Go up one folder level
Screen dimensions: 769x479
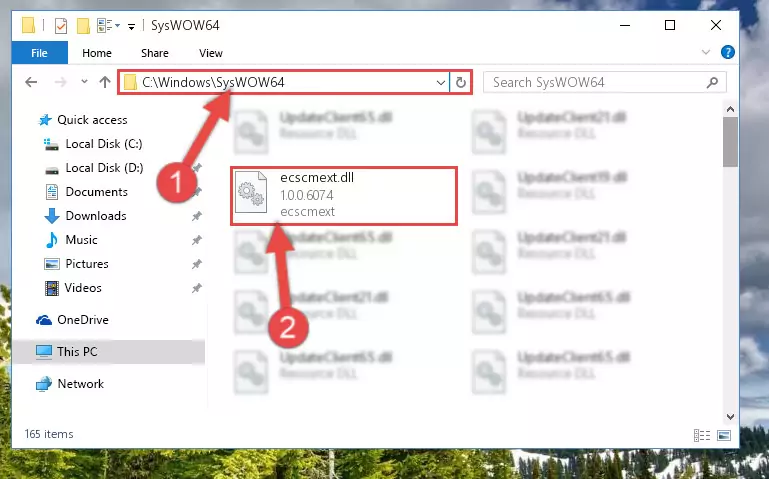[104, 82]
